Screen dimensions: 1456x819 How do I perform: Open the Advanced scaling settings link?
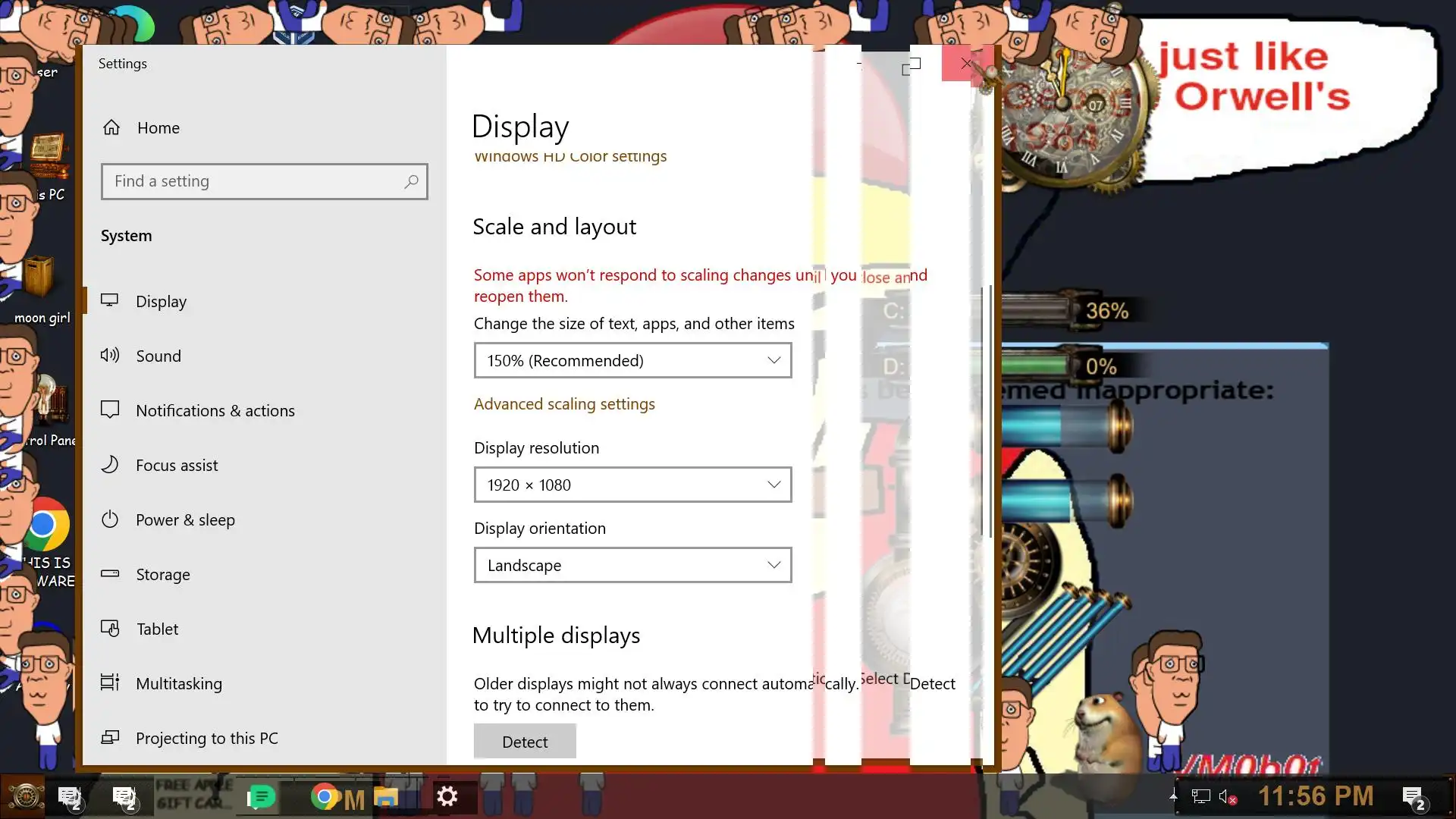click(x=564, y=404)
